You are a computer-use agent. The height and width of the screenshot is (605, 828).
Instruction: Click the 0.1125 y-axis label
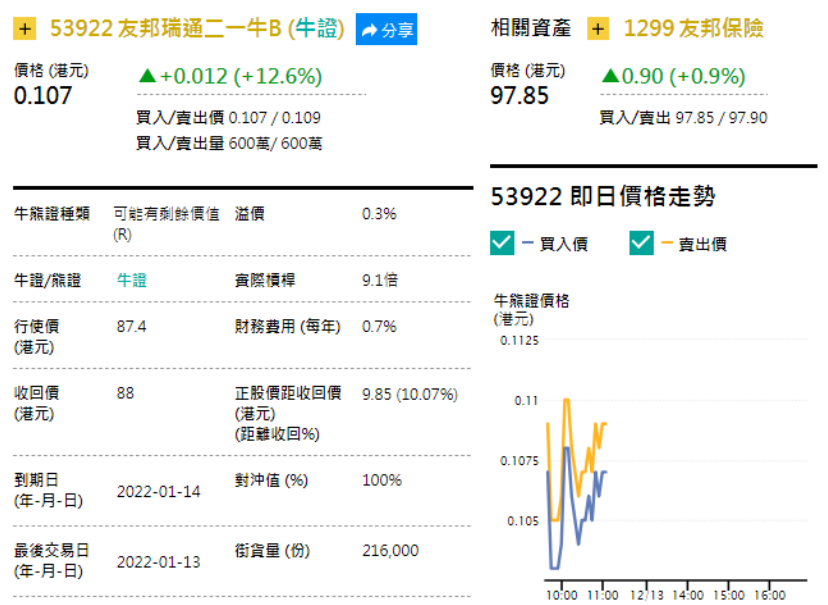519,341
